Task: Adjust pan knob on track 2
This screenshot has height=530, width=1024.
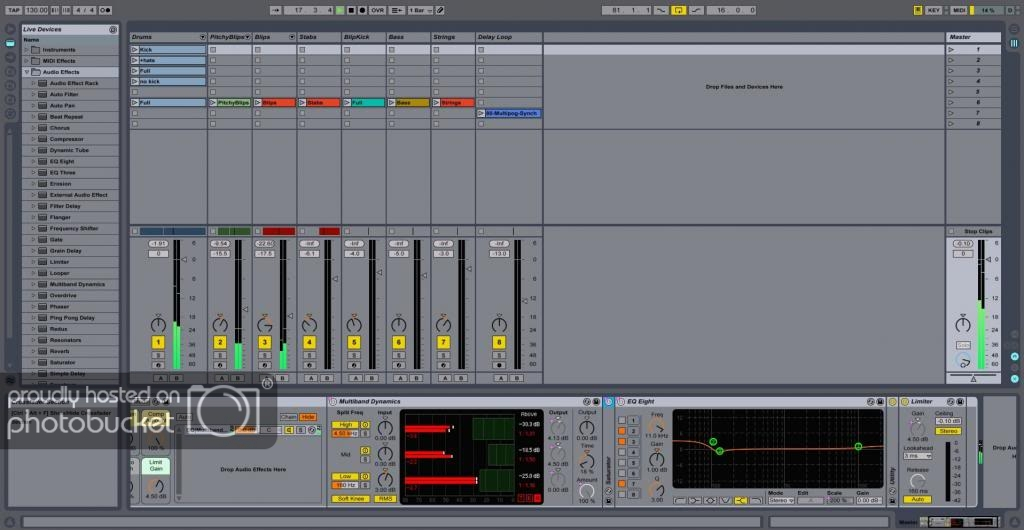Action: pos(219,325)
